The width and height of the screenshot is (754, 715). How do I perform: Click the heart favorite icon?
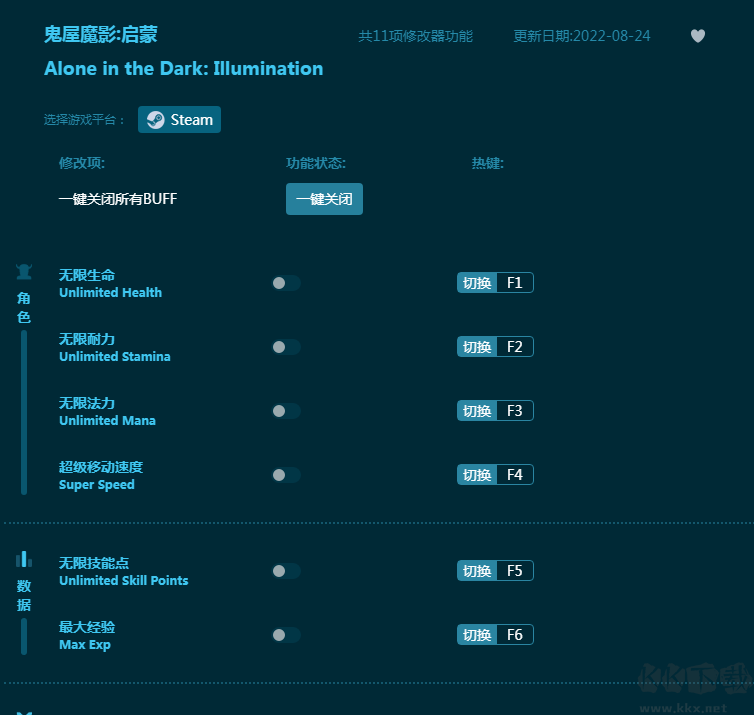point(698,36)
